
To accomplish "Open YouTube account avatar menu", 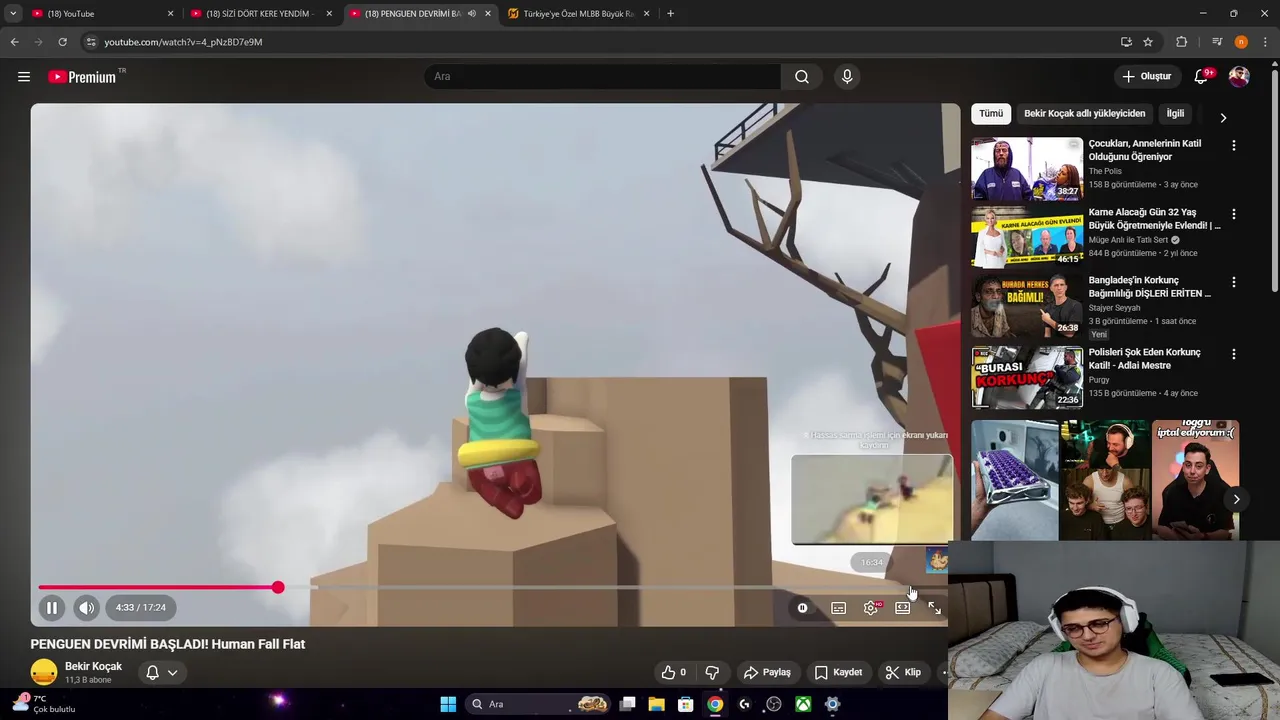I will pyautogui.click(x=1239, y=77).
